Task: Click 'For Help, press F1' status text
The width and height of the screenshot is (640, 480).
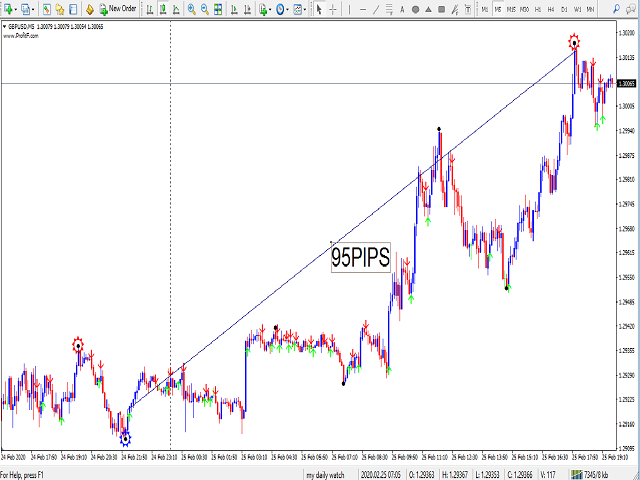Action: pos(22,475)
